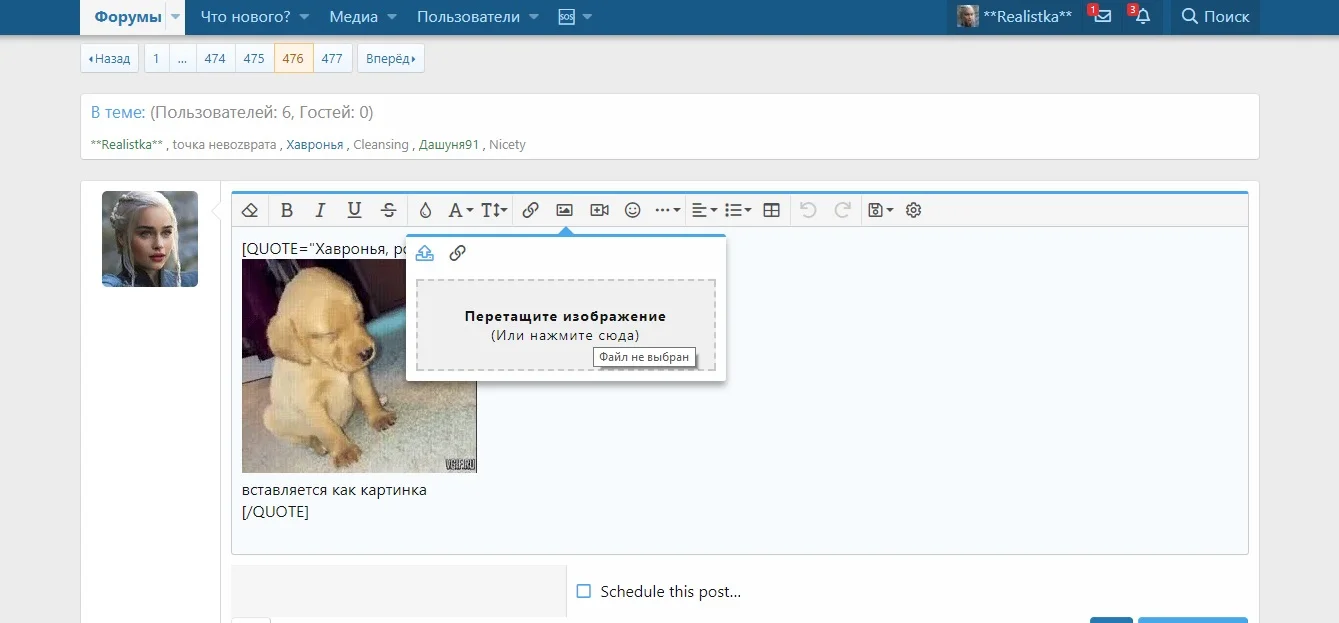Open the font size Tt dropdown
The image size is (1339, 623).
[x=492, y=210]
